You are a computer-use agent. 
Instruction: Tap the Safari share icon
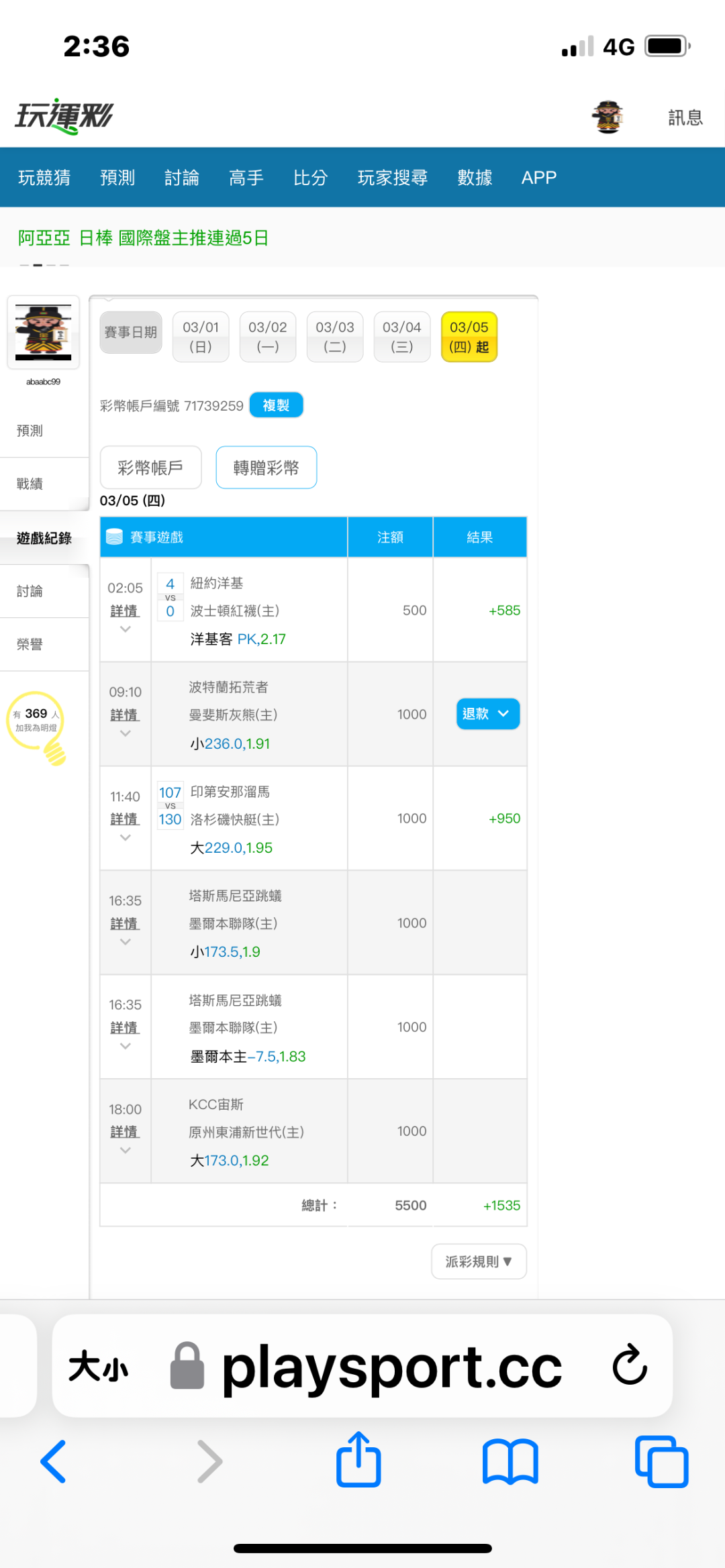pyautogui.click(x=358, y=1460)
